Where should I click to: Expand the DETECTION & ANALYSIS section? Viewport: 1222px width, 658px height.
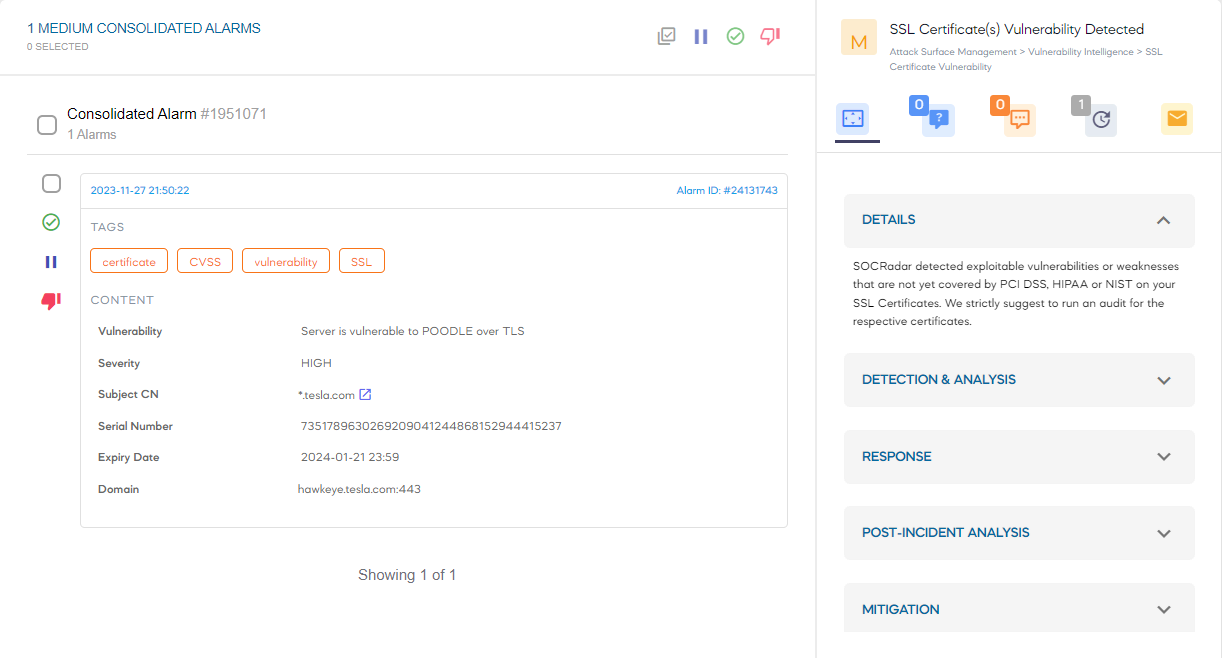click(1019, 380)
